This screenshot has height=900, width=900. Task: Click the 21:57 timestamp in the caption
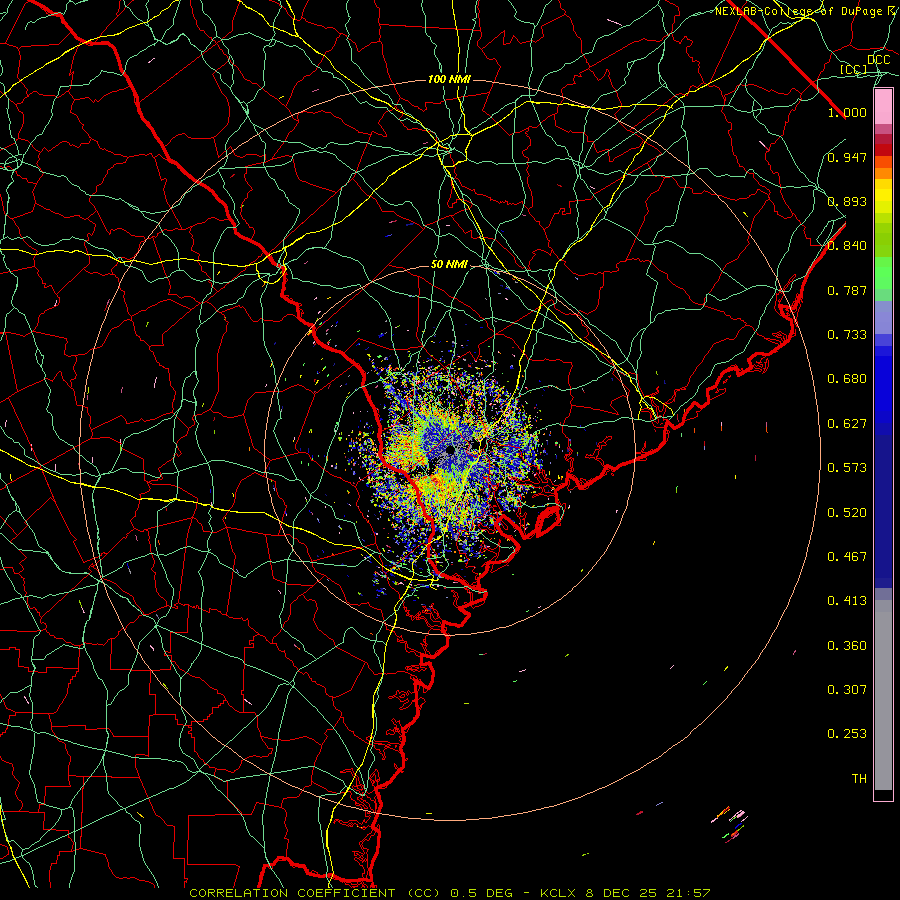click(688, 893)
